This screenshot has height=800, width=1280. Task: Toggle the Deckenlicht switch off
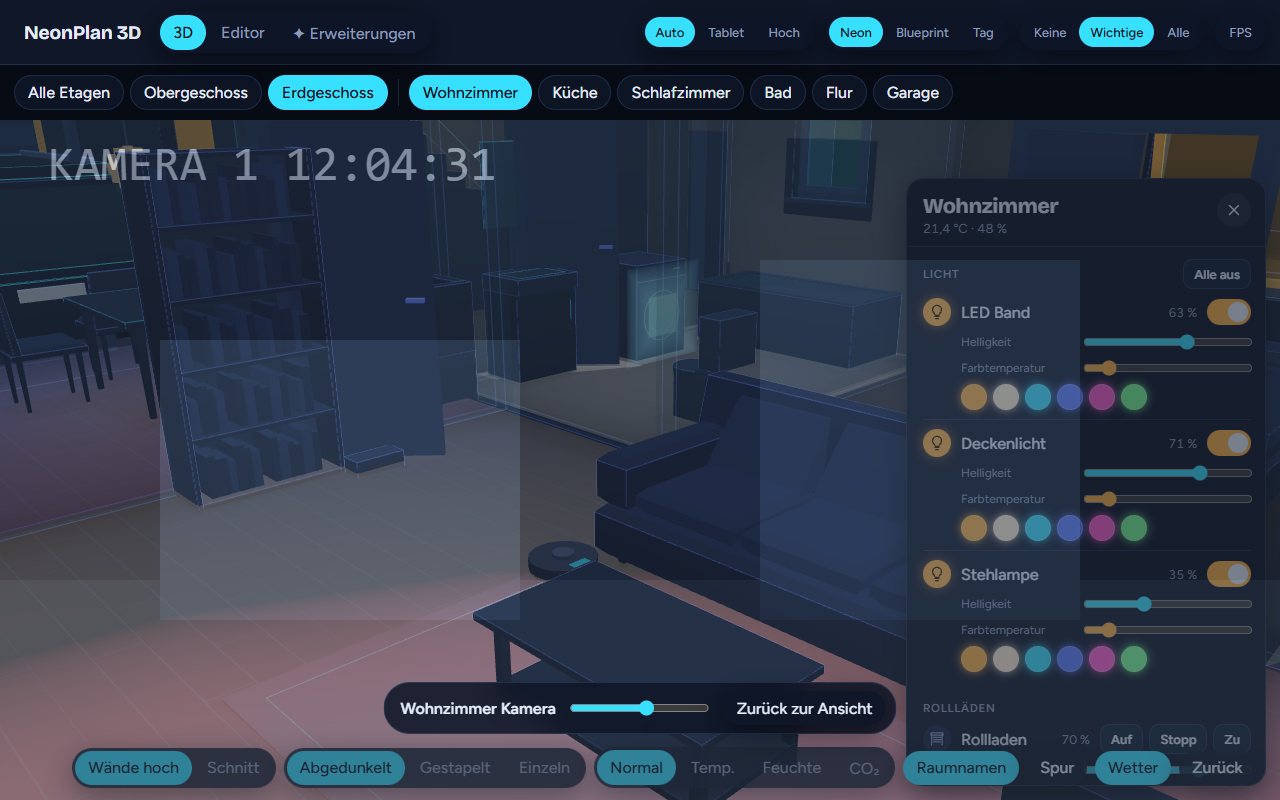[1229, 443]
